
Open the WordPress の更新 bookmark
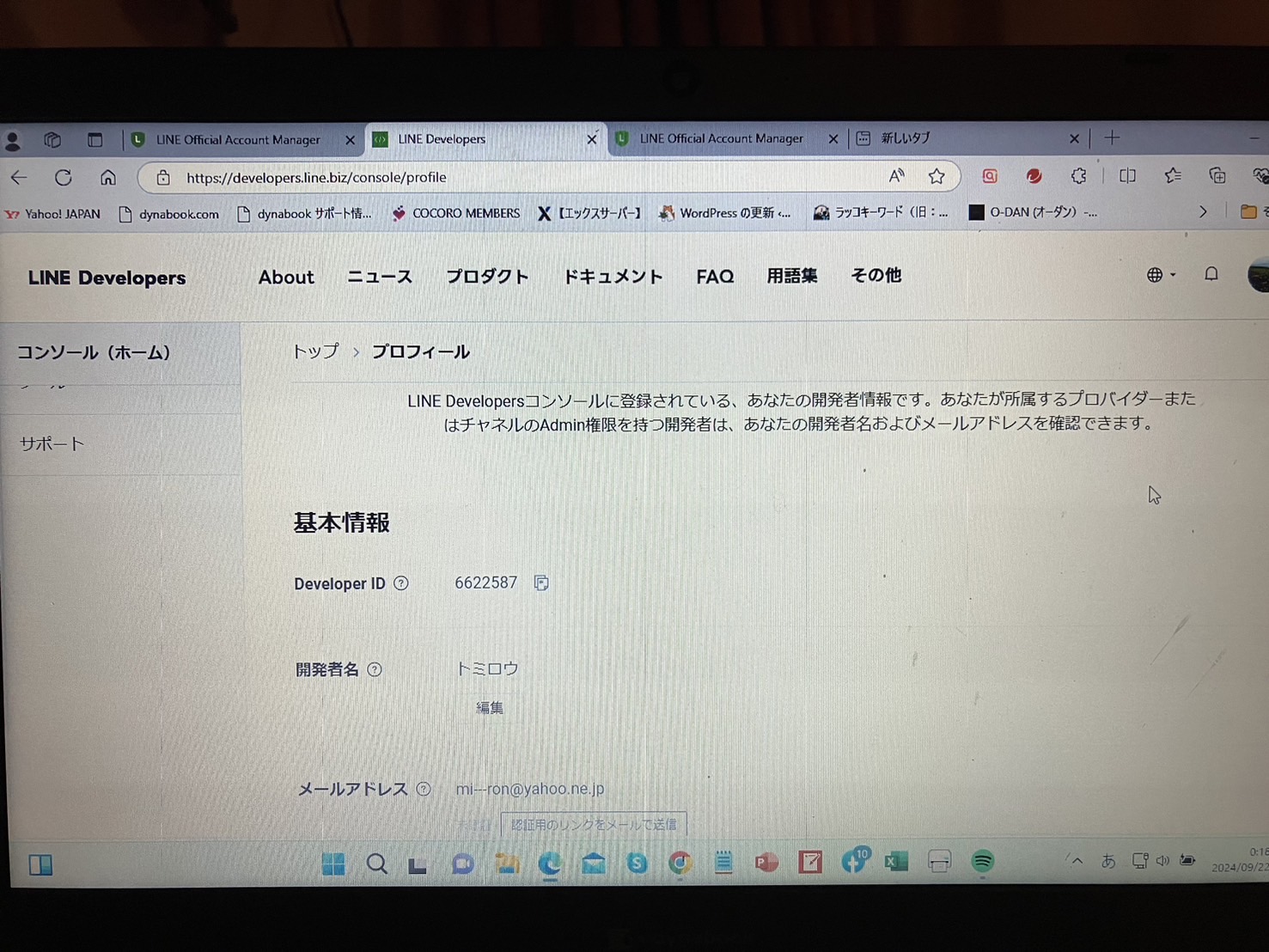point(725,212)
